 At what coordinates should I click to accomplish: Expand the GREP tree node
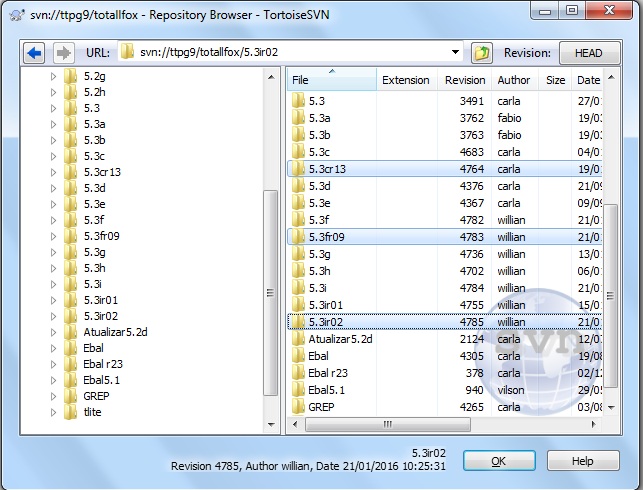coord(53,396)
